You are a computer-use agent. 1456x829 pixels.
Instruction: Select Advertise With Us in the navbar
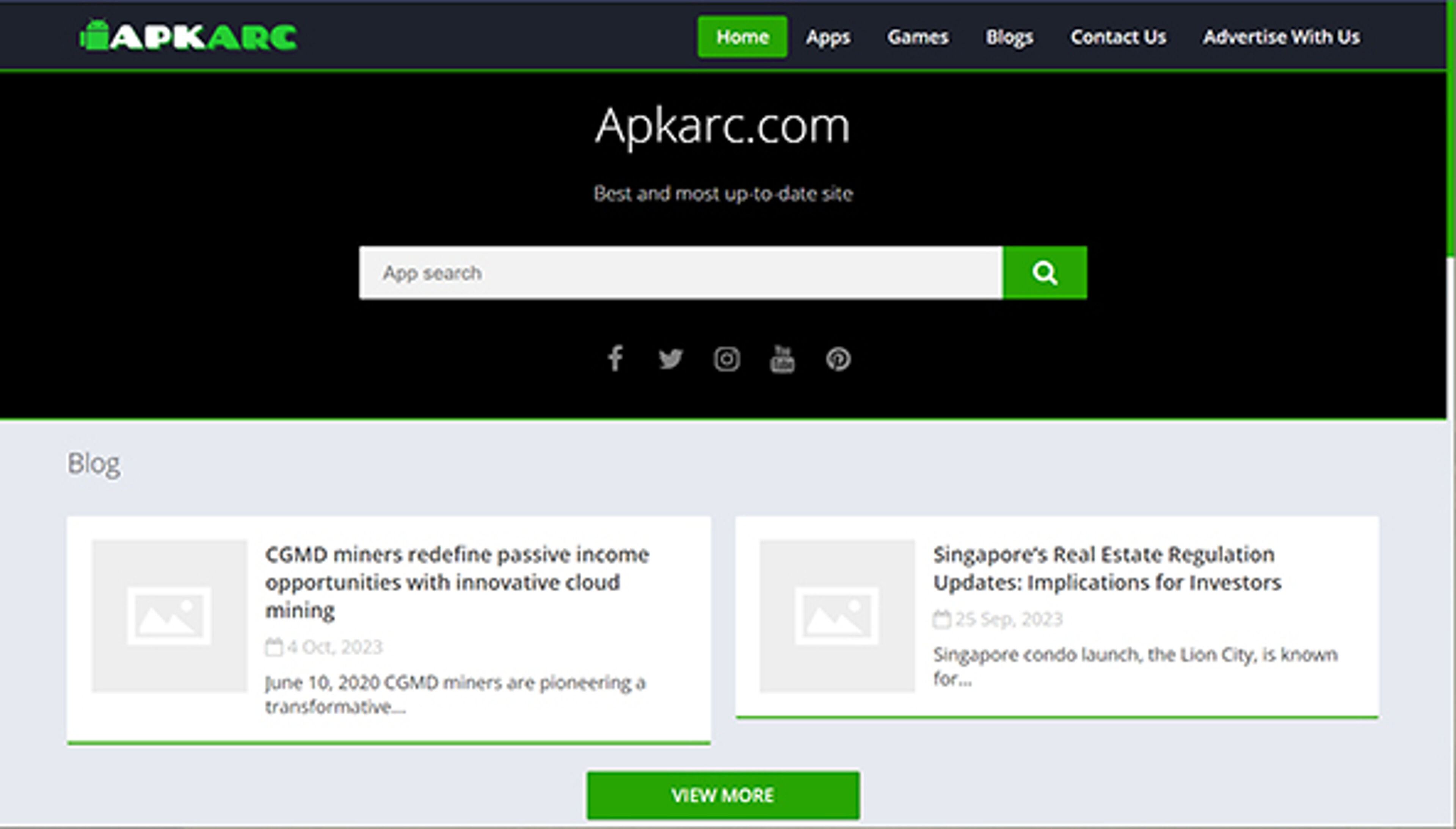[1280, 36]
